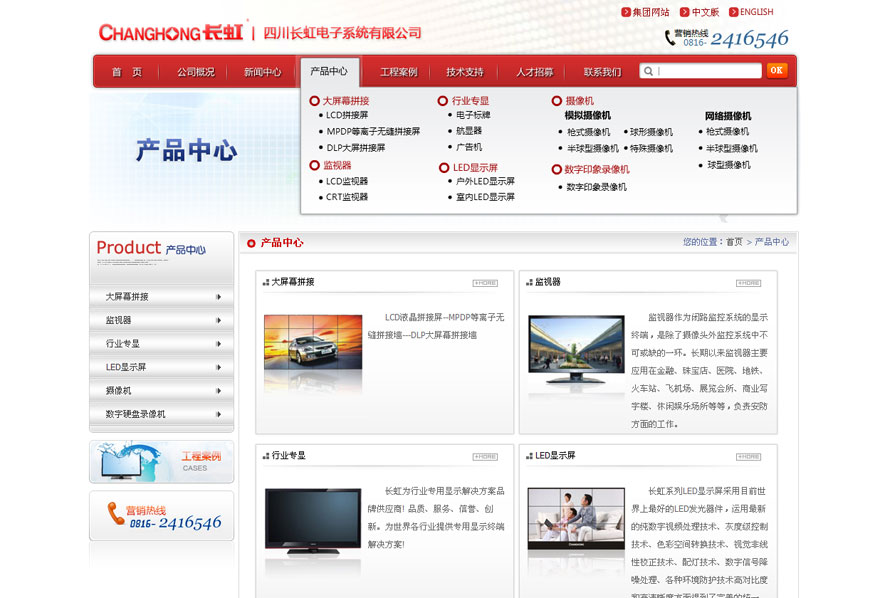Open the 集团网站 link

pos(651,12)
